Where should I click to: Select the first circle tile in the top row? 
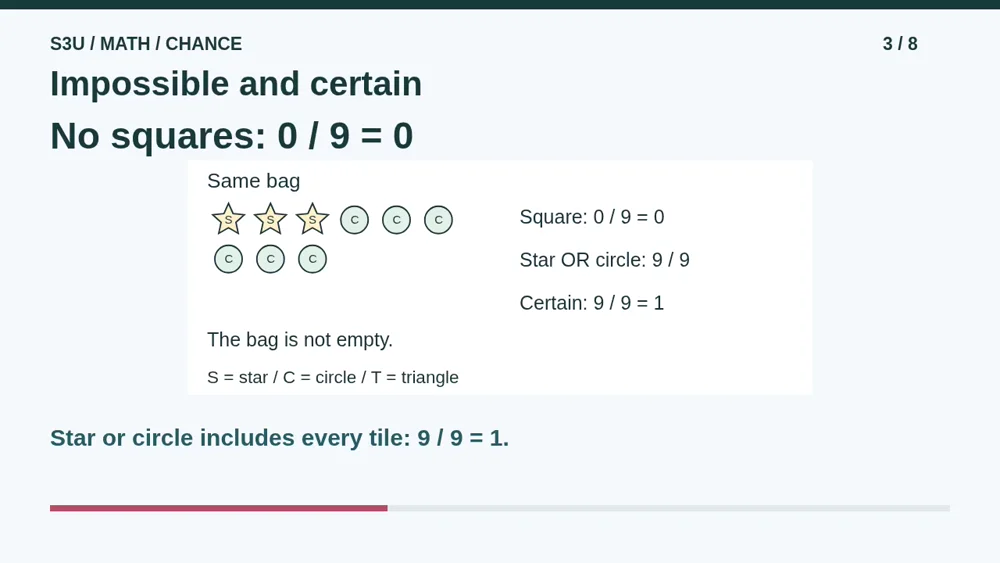pyautogui.click(x=355, y=220)
